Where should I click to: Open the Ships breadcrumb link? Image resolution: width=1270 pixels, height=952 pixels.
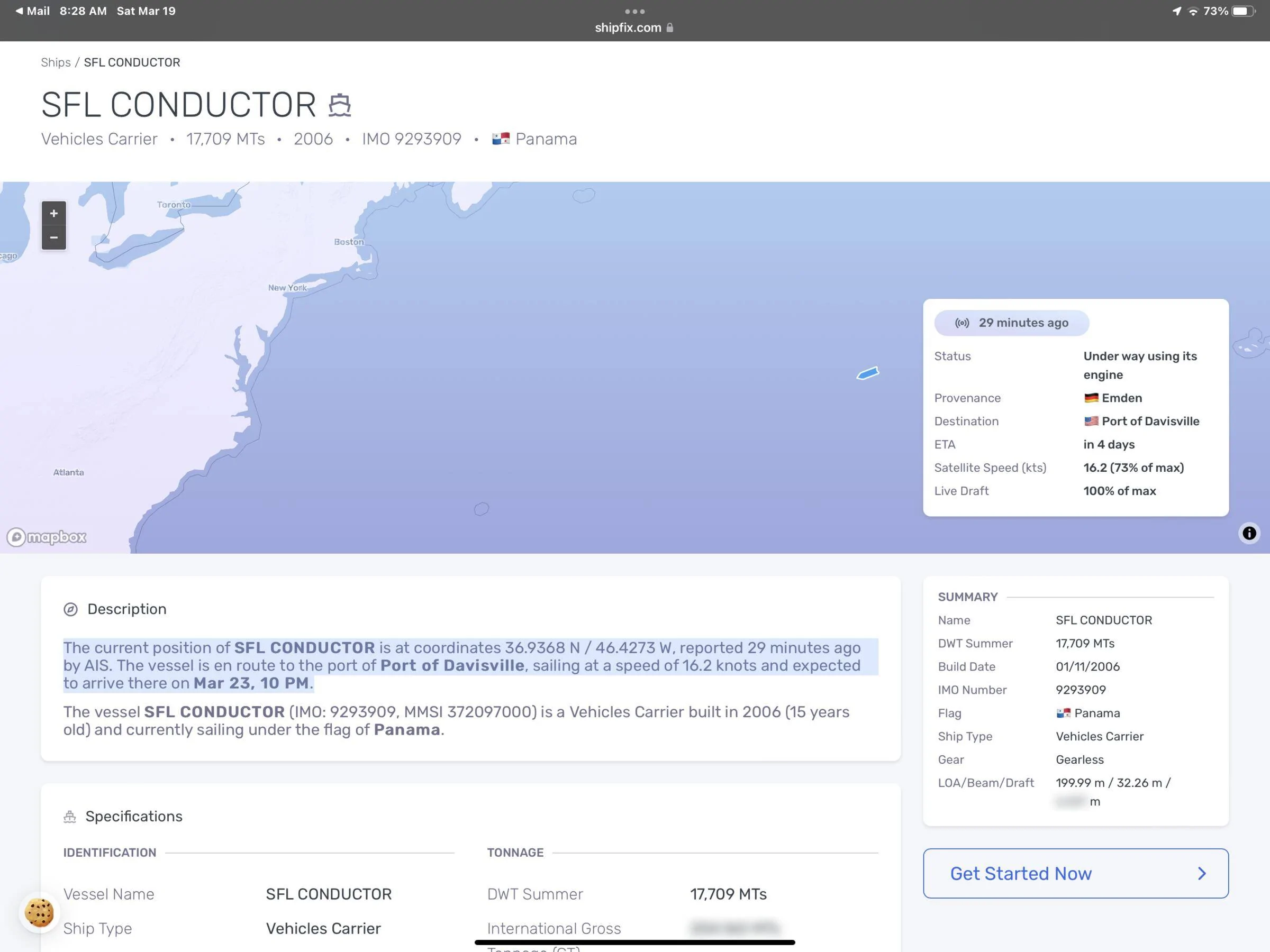(56, 62)
